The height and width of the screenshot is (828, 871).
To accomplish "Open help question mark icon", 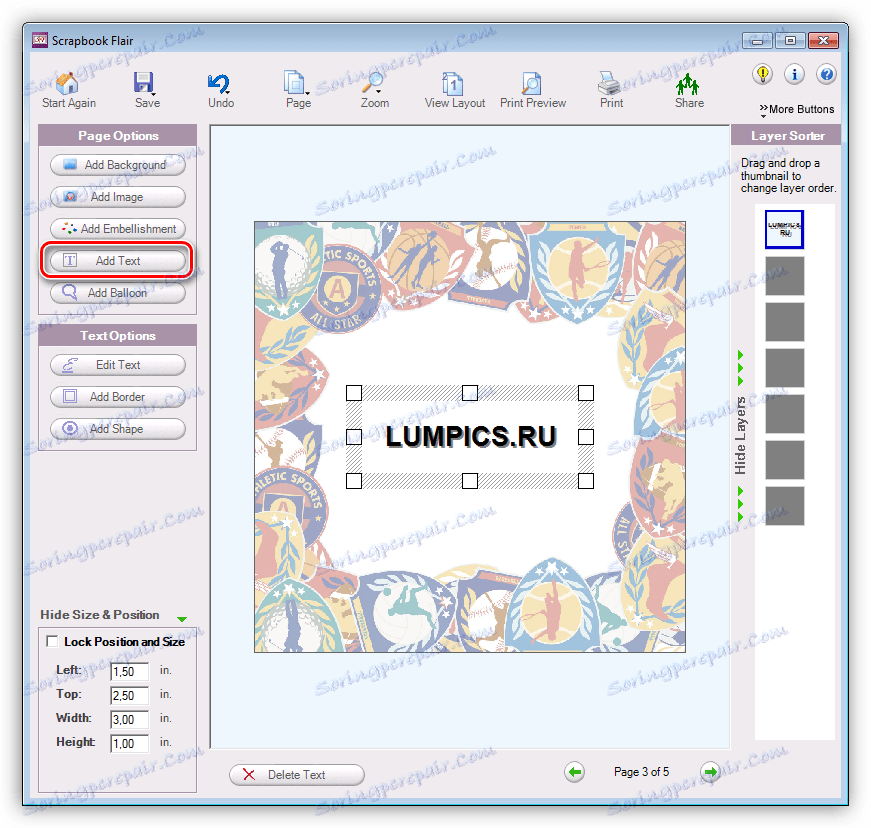I will click(827, 74).
